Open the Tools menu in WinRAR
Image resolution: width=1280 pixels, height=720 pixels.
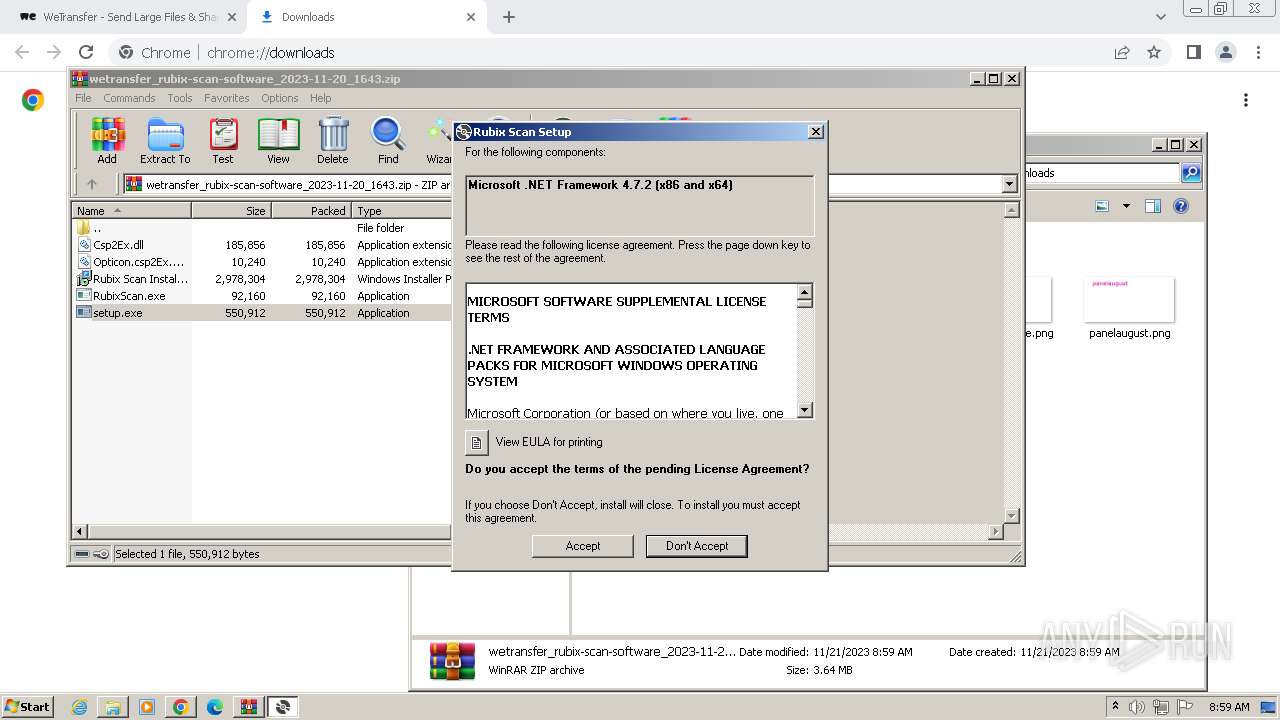(x=180, y=98)
